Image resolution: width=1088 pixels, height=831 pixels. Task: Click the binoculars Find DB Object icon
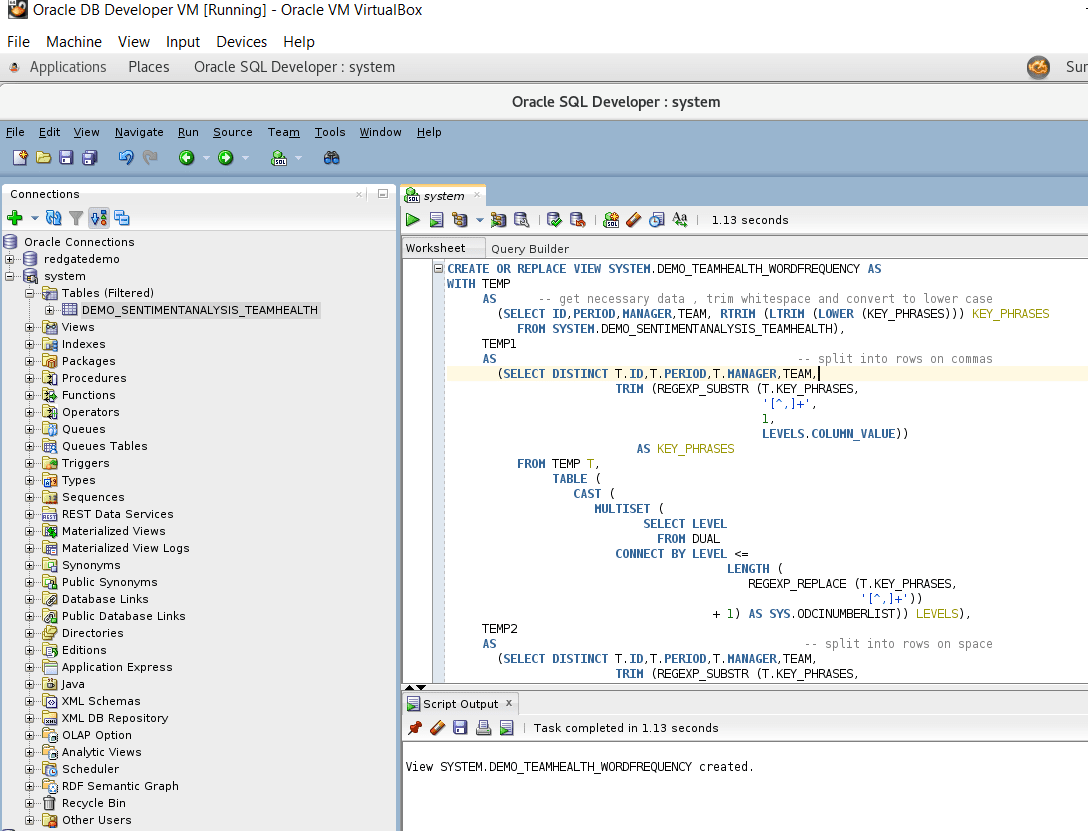click(332, 158)
